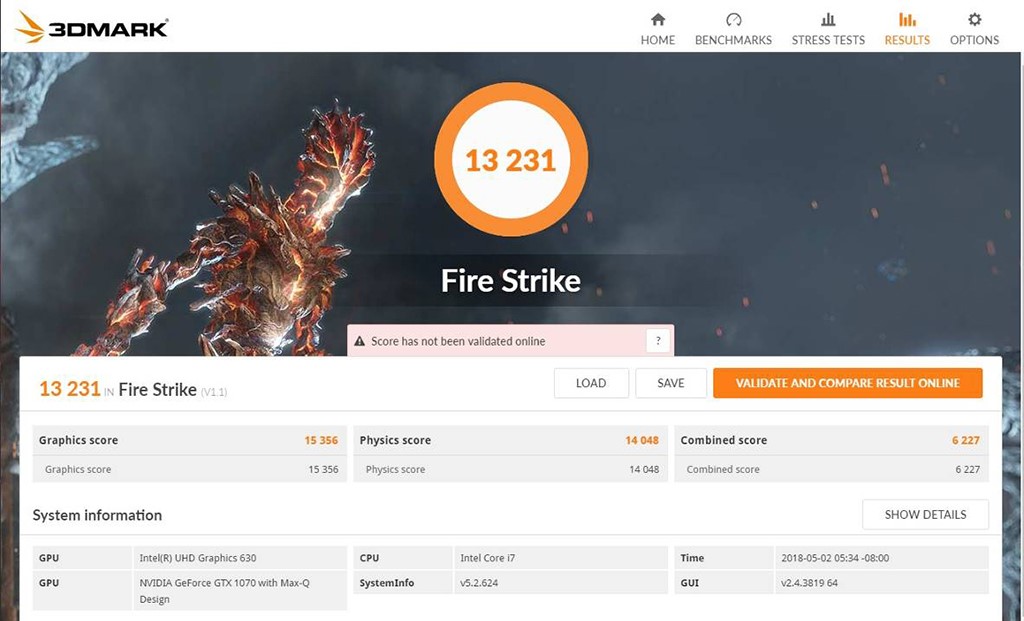The image size is (1024, 621).
Task: Click the Options gear icon
Action: tap(974, 19)
